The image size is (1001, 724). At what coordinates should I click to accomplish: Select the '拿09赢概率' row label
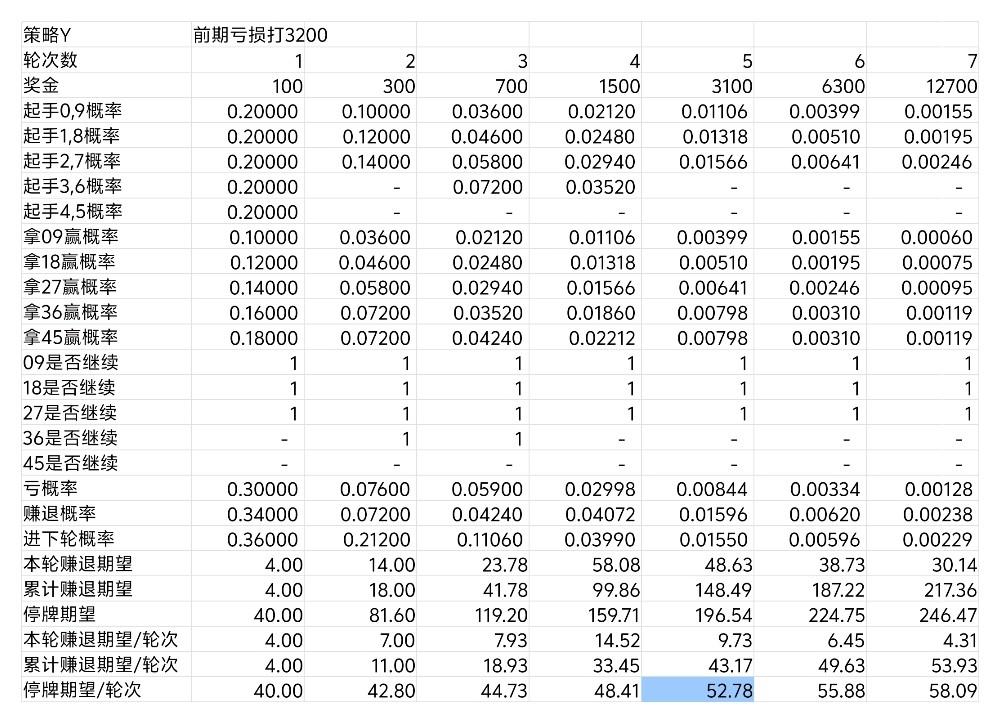(x=71, y=237)
